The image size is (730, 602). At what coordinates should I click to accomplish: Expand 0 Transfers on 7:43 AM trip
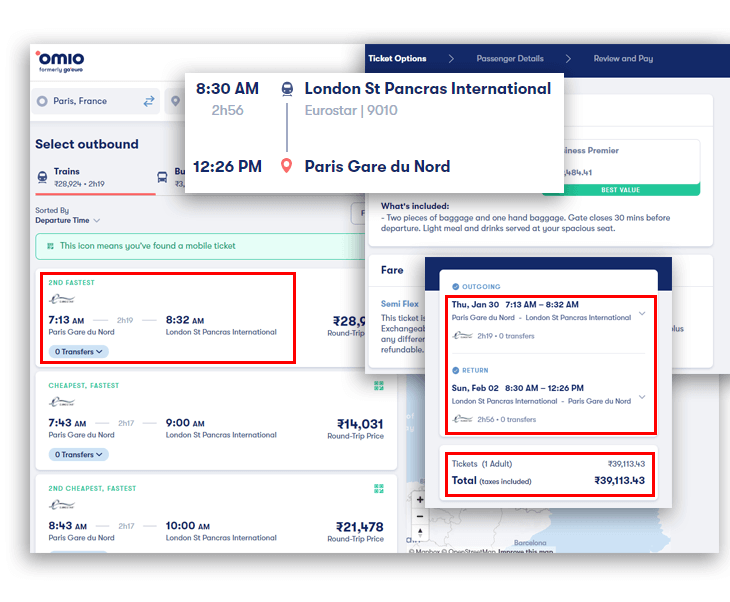tap(78, 454)
